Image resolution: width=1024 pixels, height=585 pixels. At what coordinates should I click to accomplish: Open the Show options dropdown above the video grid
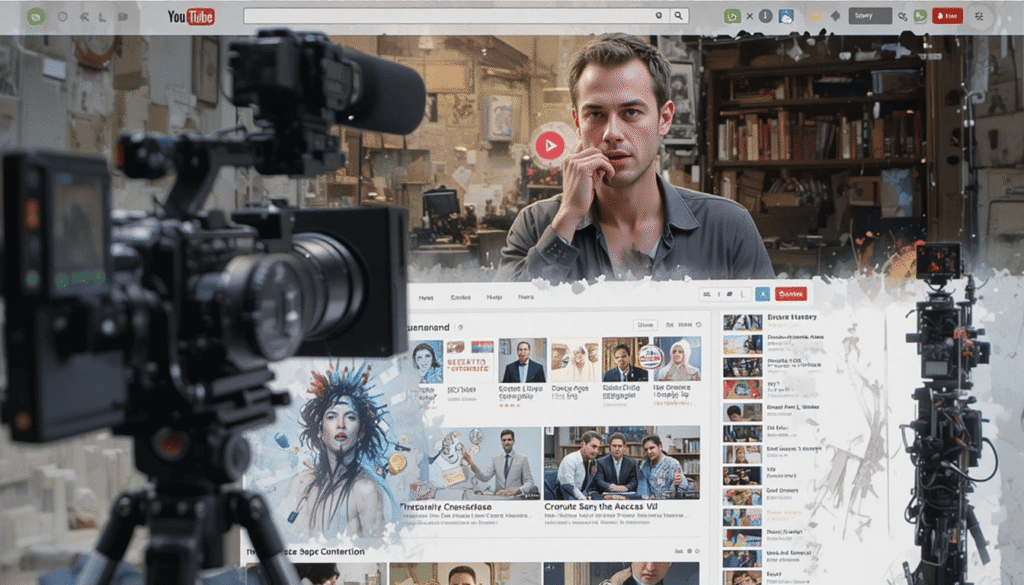pos(644,323)
